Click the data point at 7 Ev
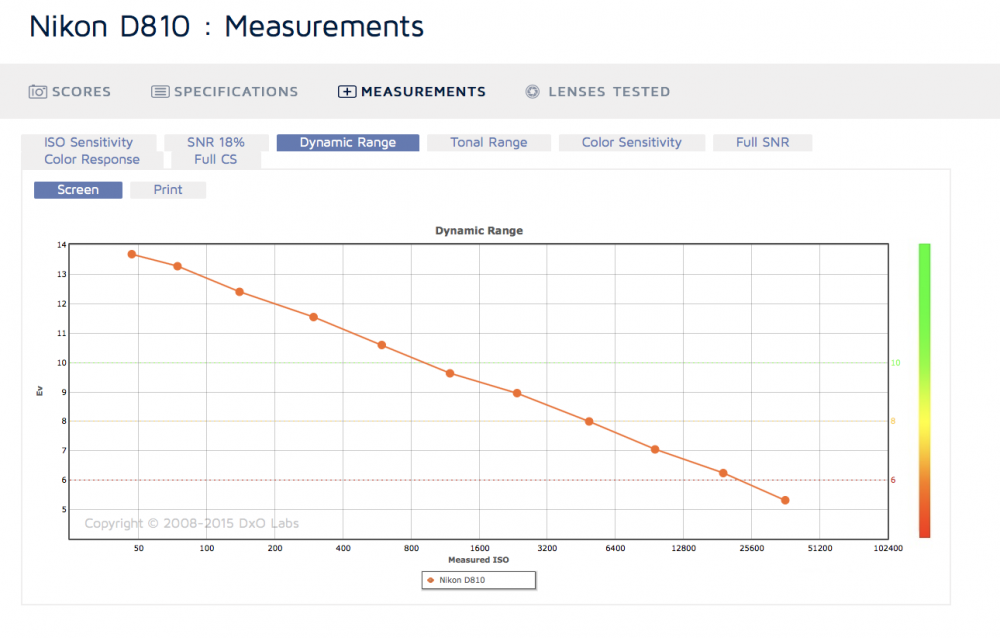Image resolution: width=1000 pixels, height=638 pixels. [x=655, y=450]
